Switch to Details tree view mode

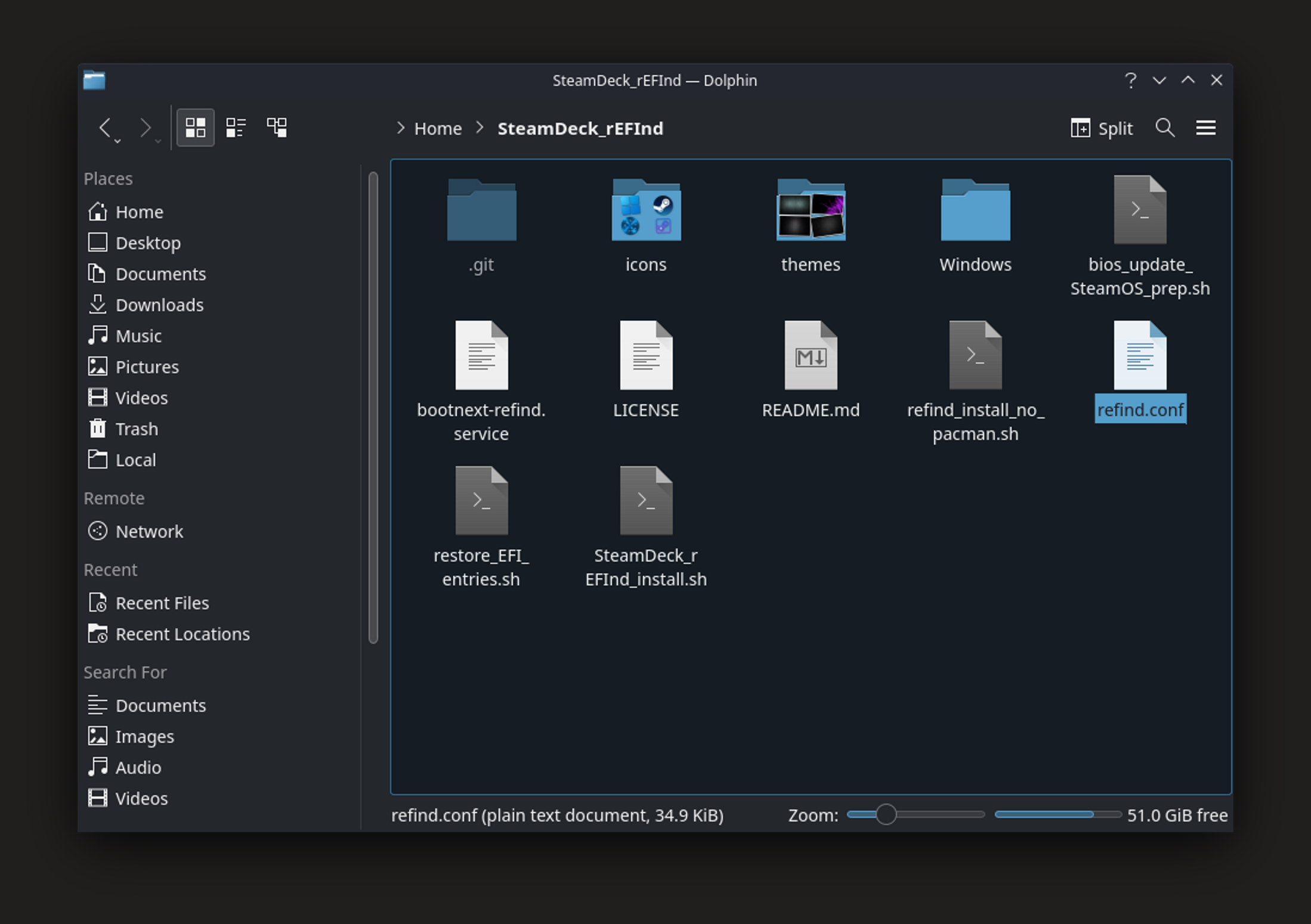tap(276, 128)
